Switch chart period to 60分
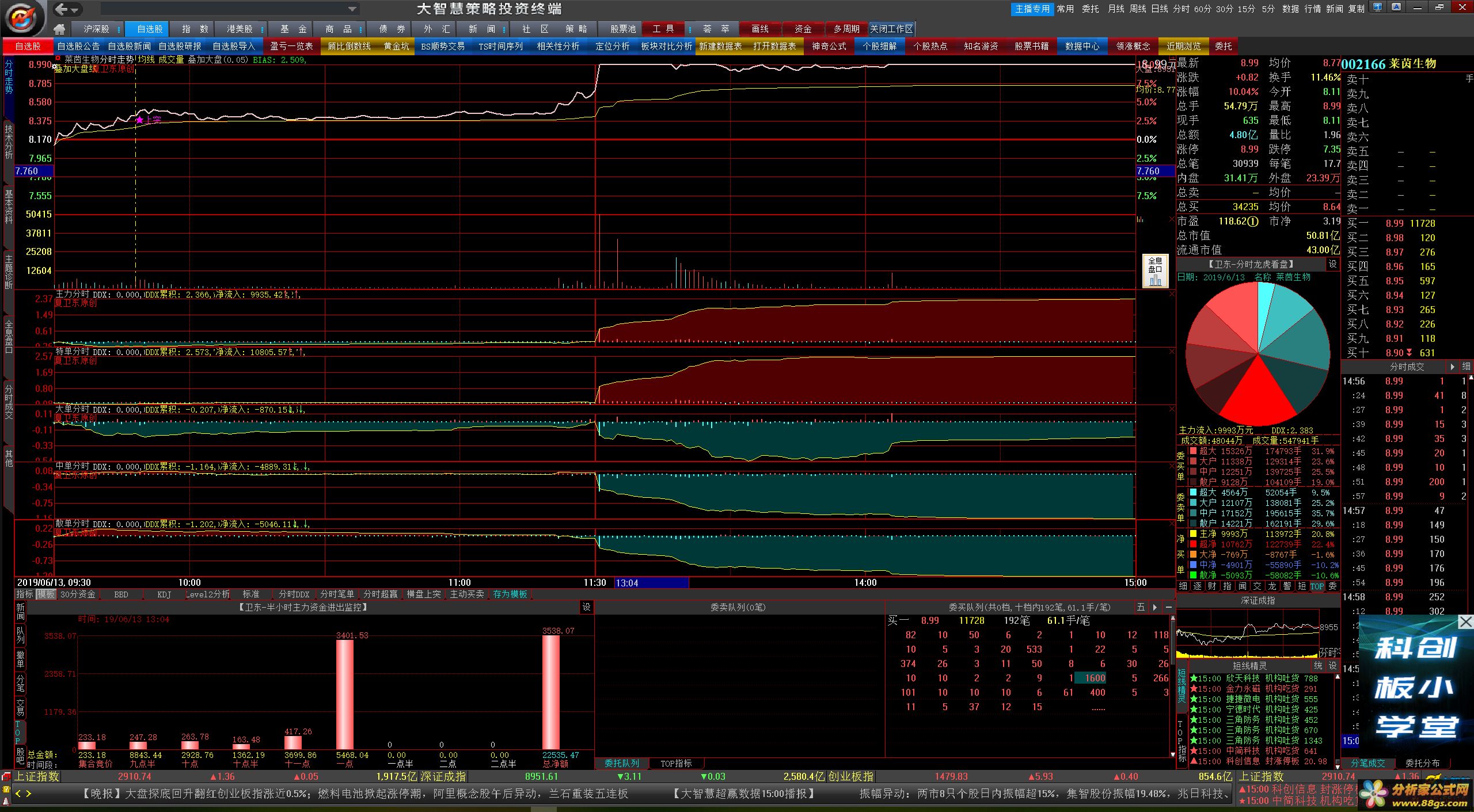The width and height of the screenshot is (1474, 812). [x=1202, y=9]
